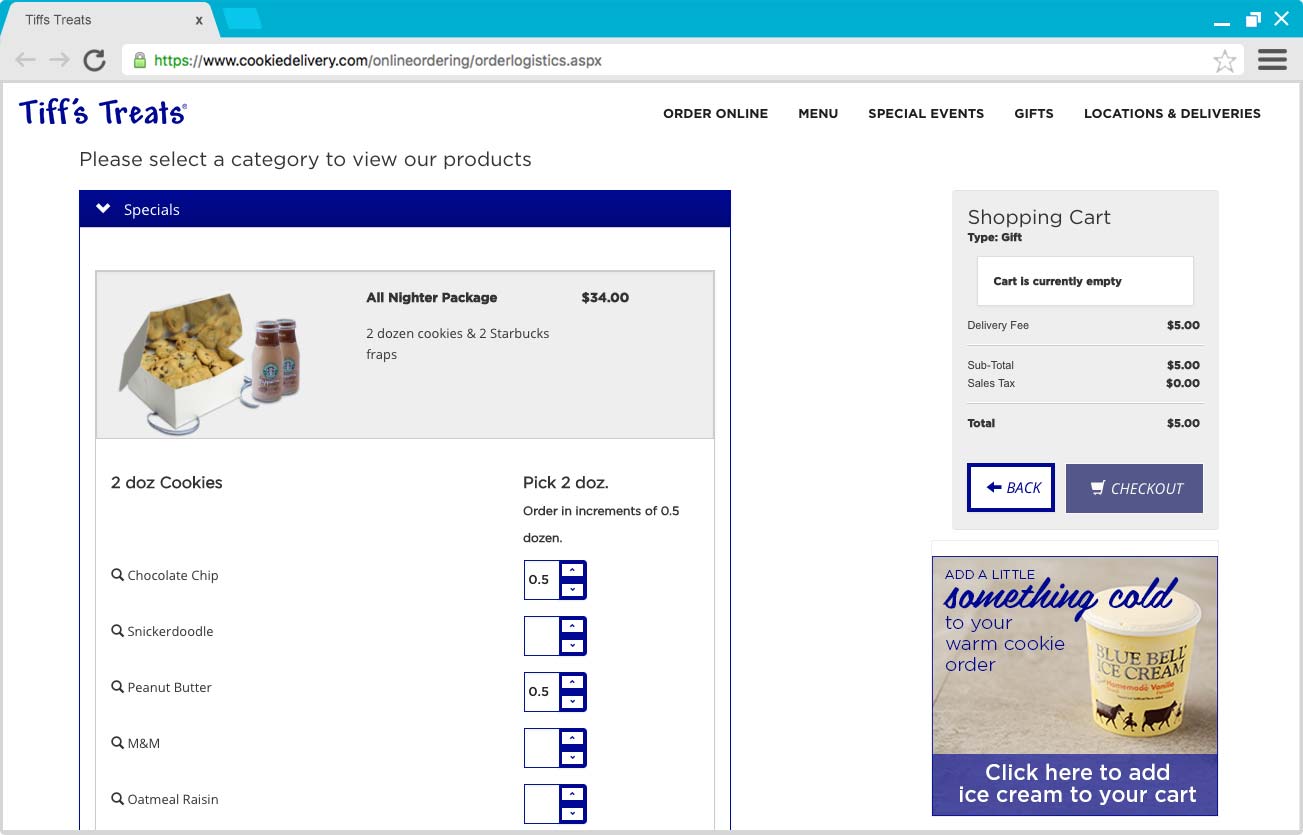Click the CHECKOUT button
The image size is (1303, 835).
point(1134,488)
